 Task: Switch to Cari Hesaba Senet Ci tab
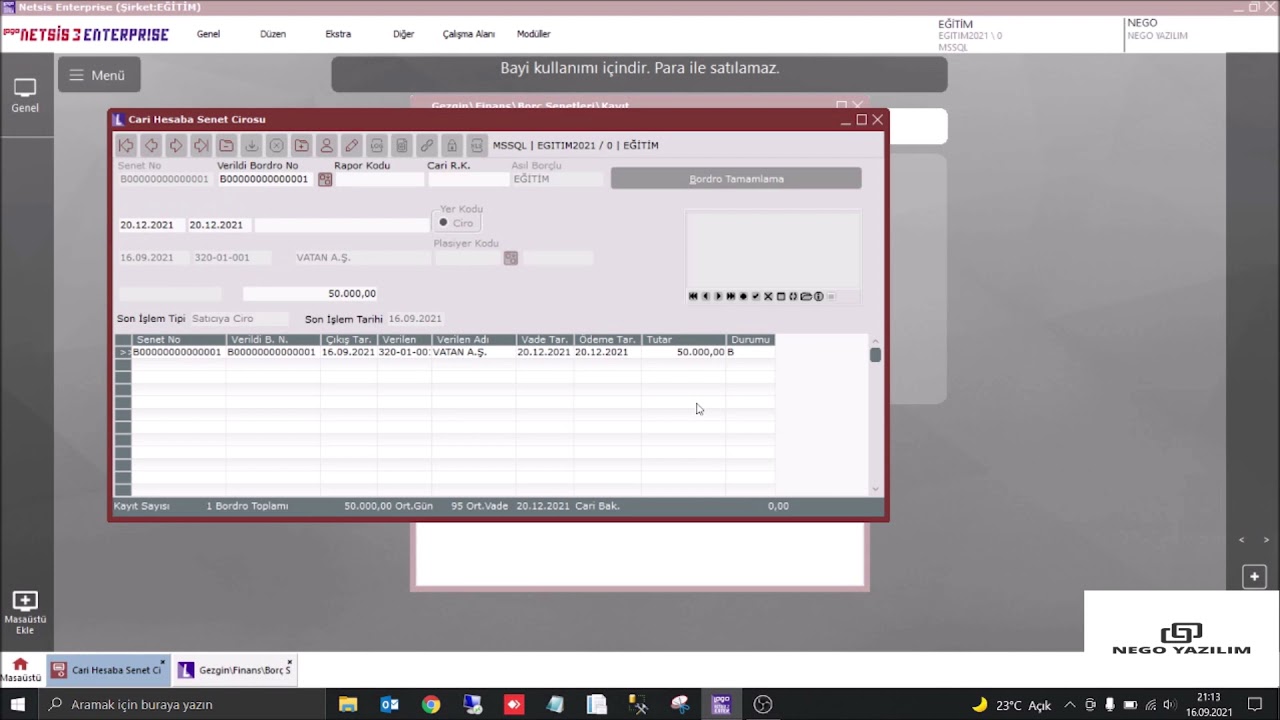coord(107,670)
